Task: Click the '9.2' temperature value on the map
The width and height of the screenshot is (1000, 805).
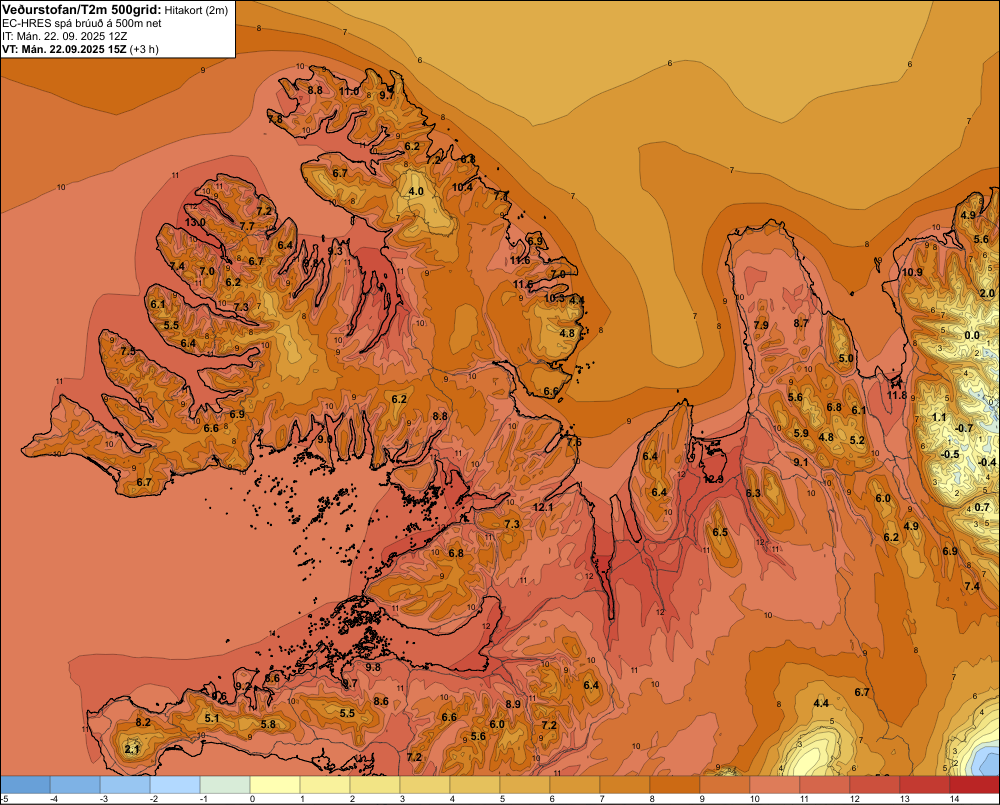Action: click(243, 686)
